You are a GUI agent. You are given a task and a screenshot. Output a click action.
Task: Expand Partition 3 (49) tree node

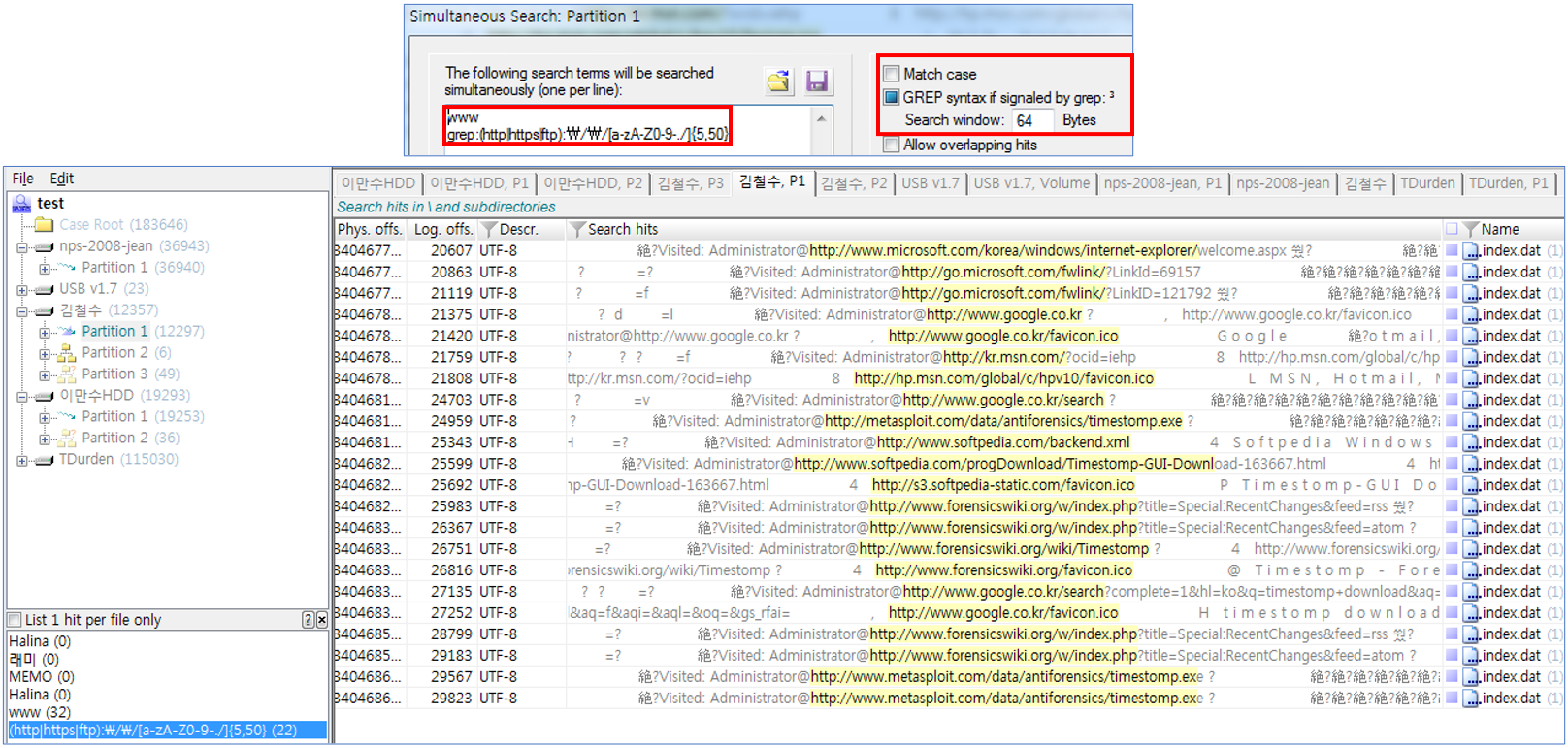[x=44, y=375]
